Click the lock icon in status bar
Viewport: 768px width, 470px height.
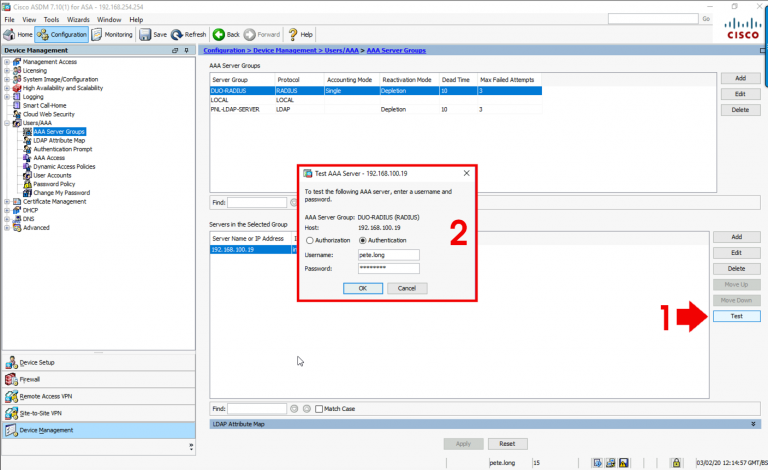676,462
